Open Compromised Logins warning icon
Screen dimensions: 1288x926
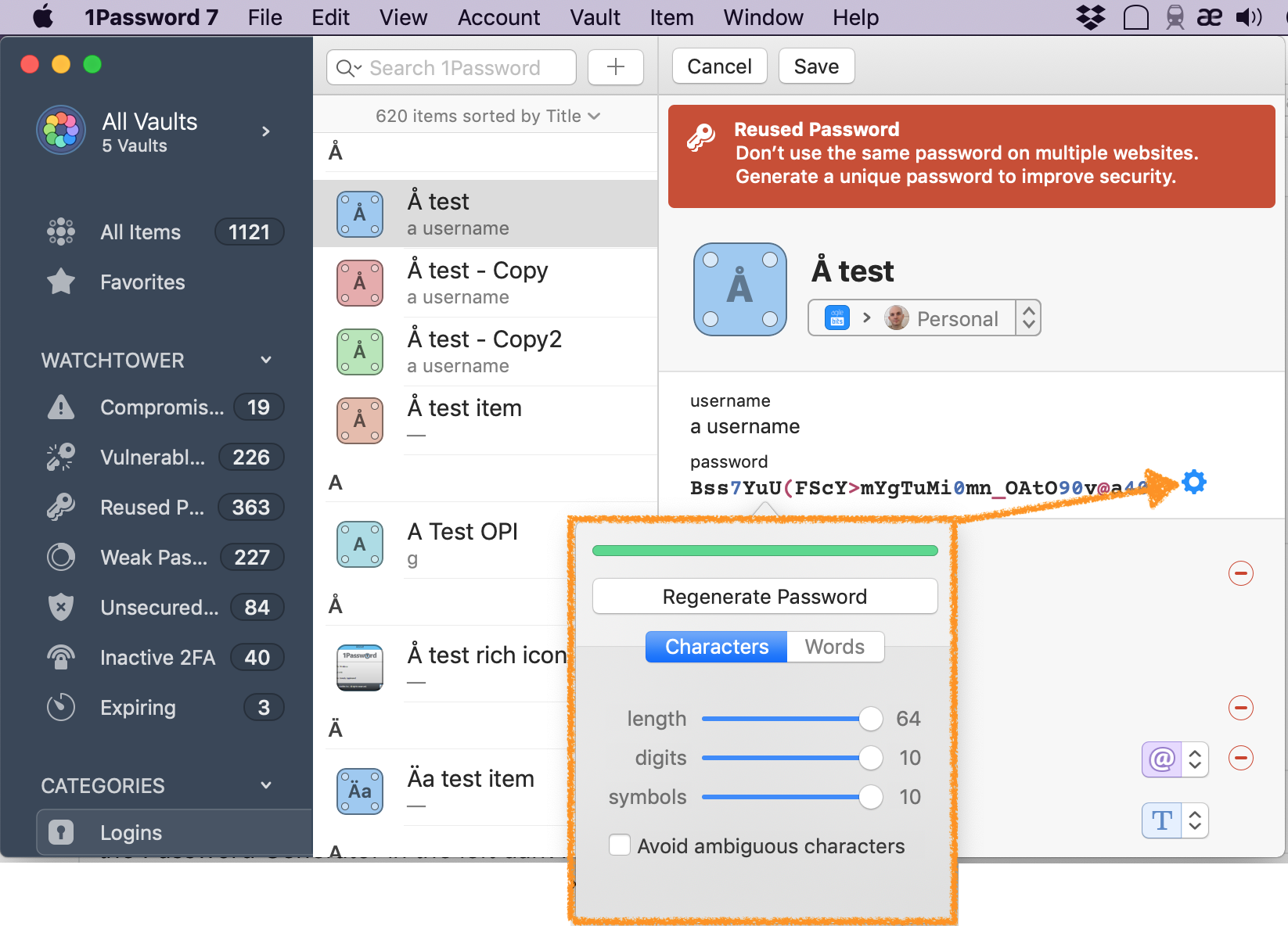point(61,407)
